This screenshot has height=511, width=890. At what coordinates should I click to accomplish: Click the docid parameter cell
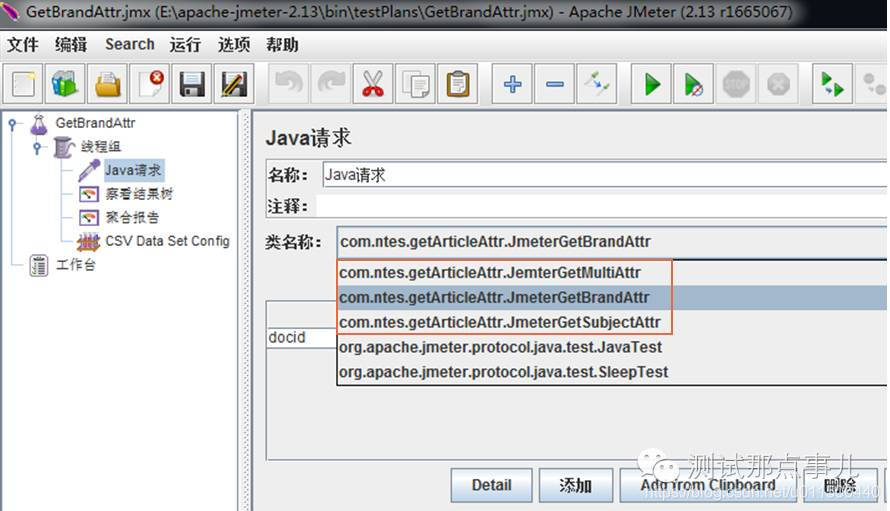point(301,337)
